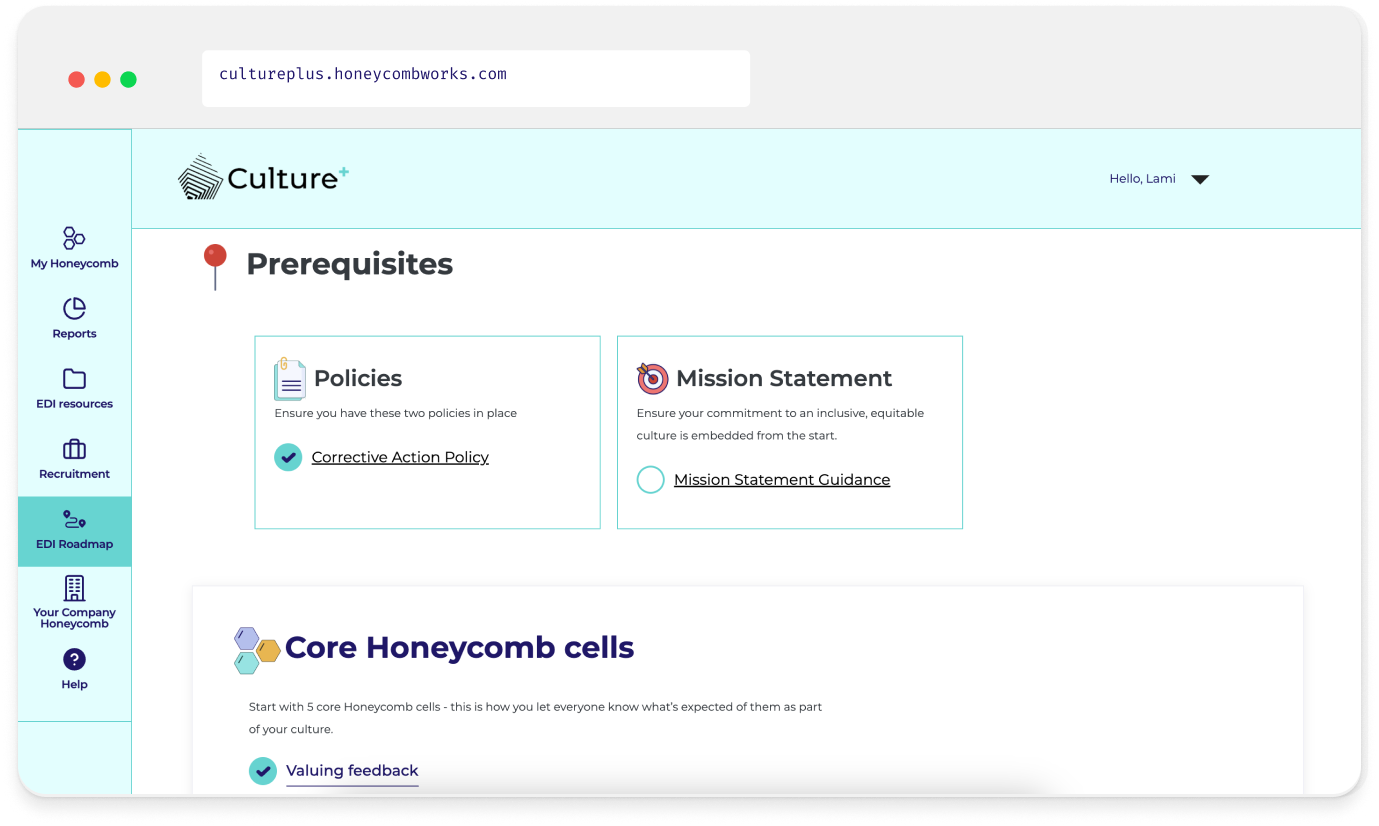Open My Honeycomb hexagon icon
This screenshot has height=826, width=1379.
pos(74,238)
